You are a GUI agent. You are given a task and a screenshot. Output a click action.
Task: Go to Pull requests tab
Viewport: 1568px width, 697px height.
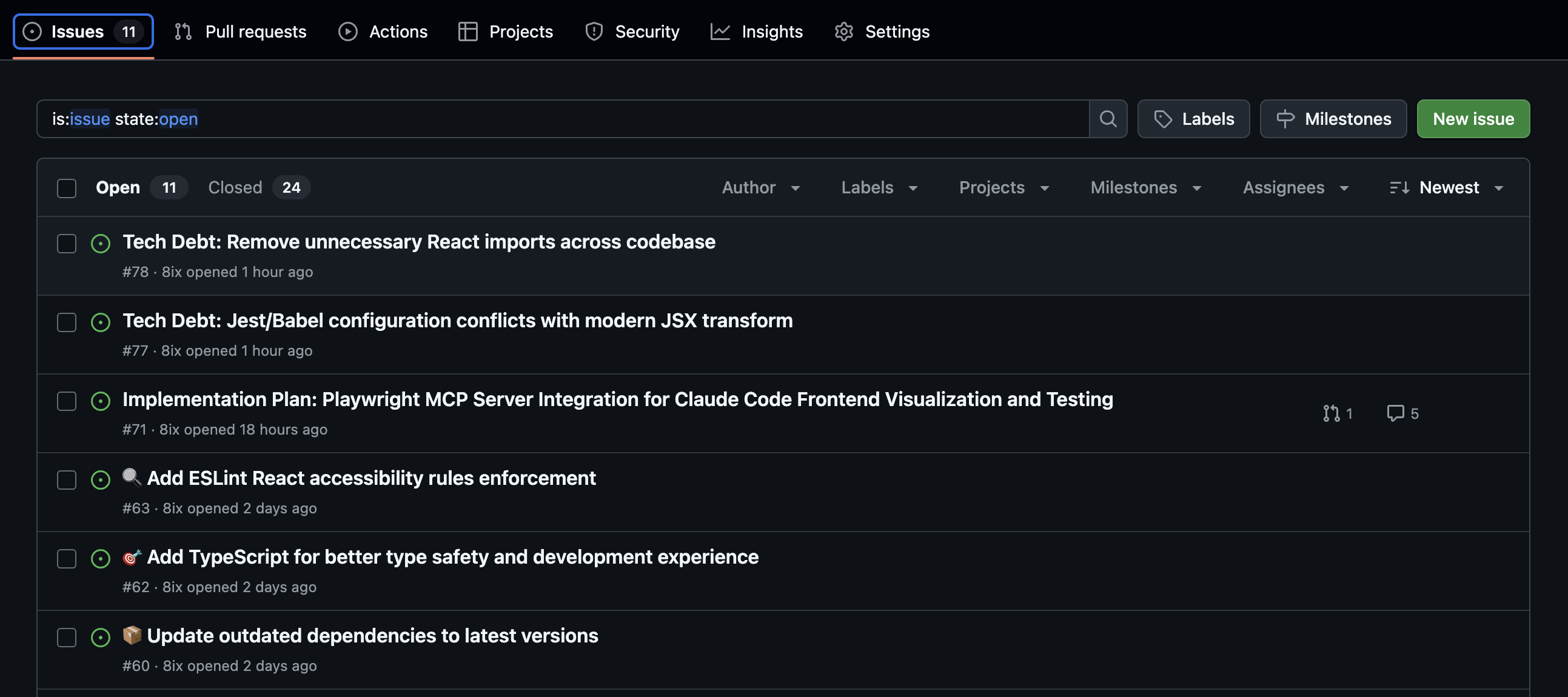[241, 31]
